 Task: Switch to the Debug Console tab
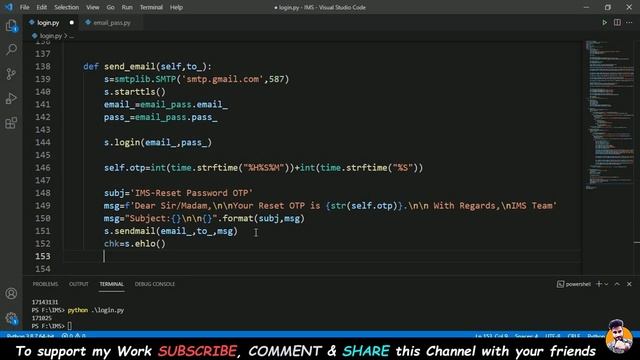coord(155,284)
